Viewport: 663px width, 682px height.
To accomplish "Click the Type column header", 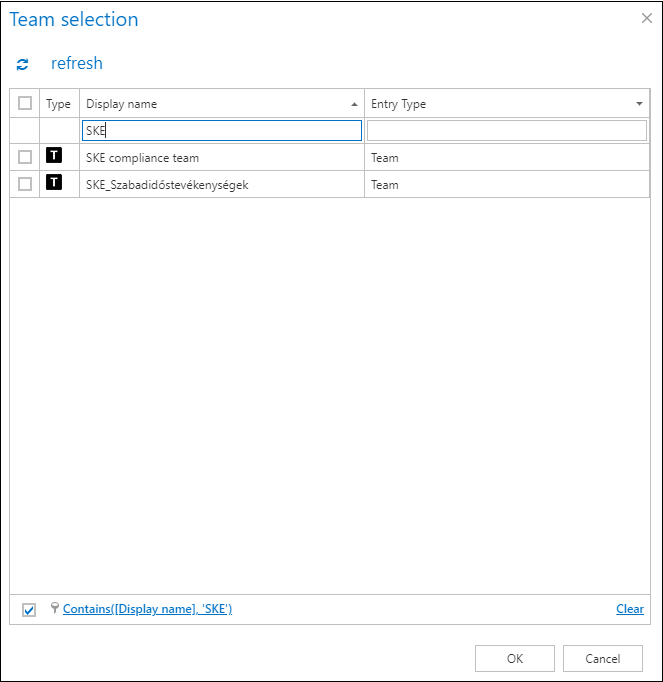I will tap(59, 104).
